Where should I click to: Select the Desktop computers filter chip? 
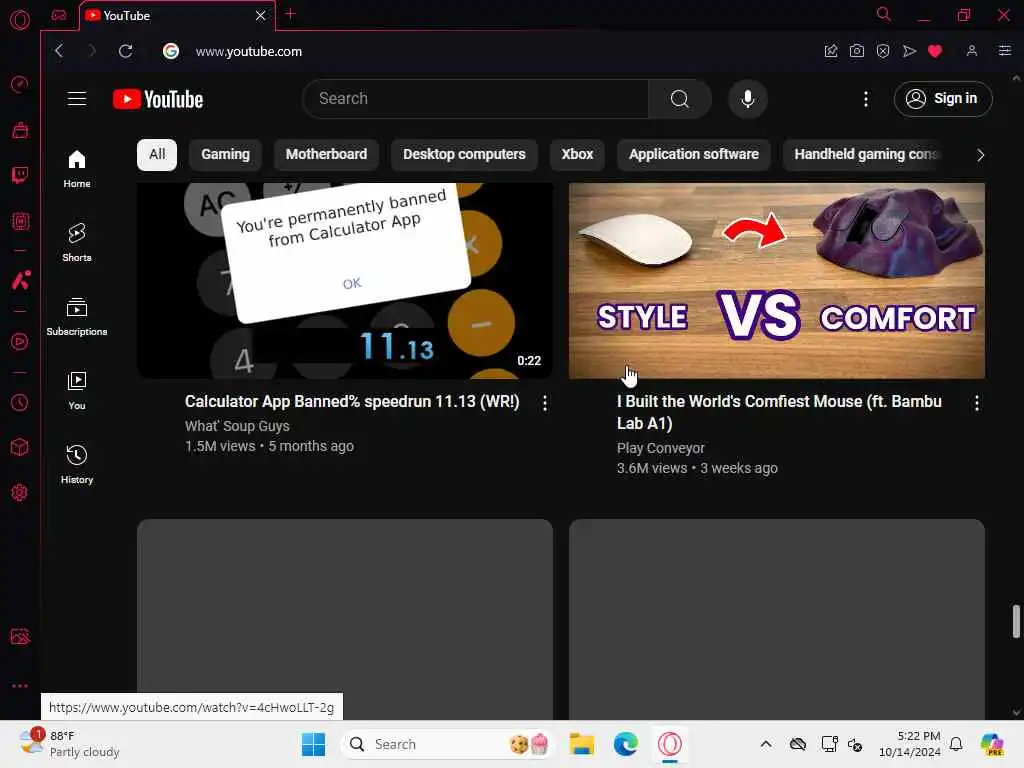[464, 155]
